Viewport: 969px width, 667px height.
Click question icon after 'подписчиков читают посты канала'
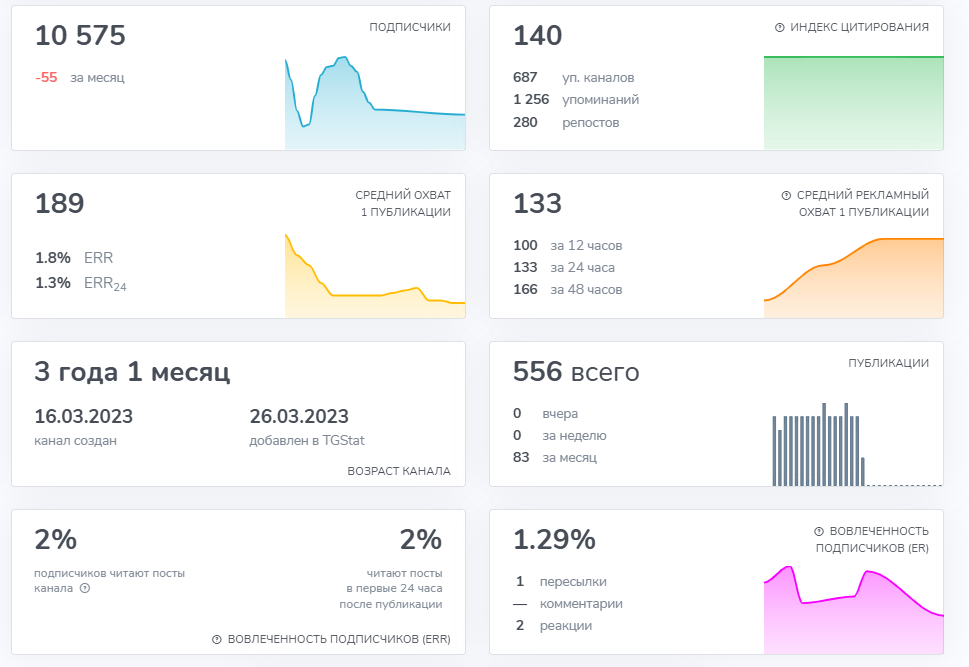click(x=85, y=589)
